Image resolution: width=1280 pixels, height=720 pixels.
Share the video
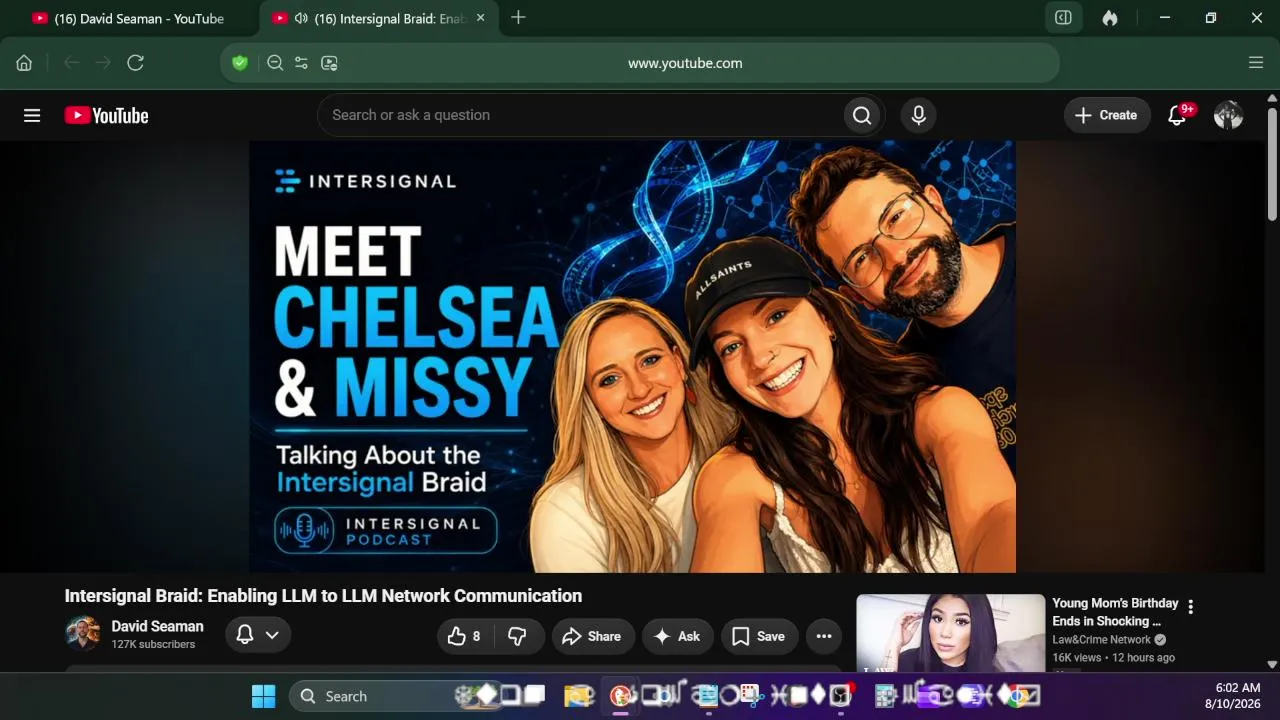click(x=592, y=636)
